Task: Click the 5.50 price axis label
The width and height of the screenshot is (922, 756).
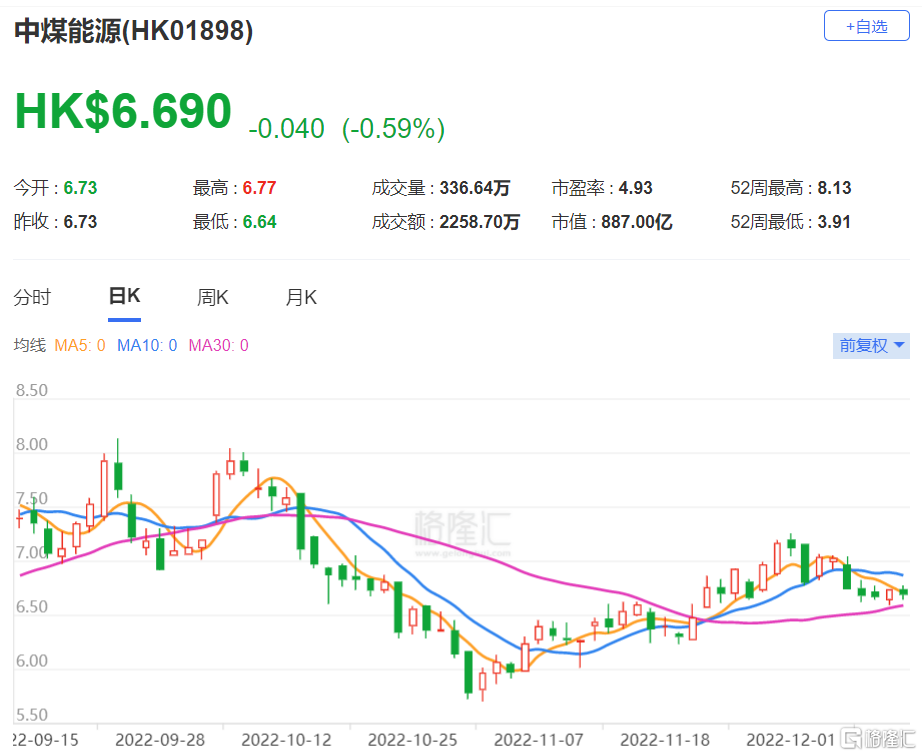Action: 32,715
